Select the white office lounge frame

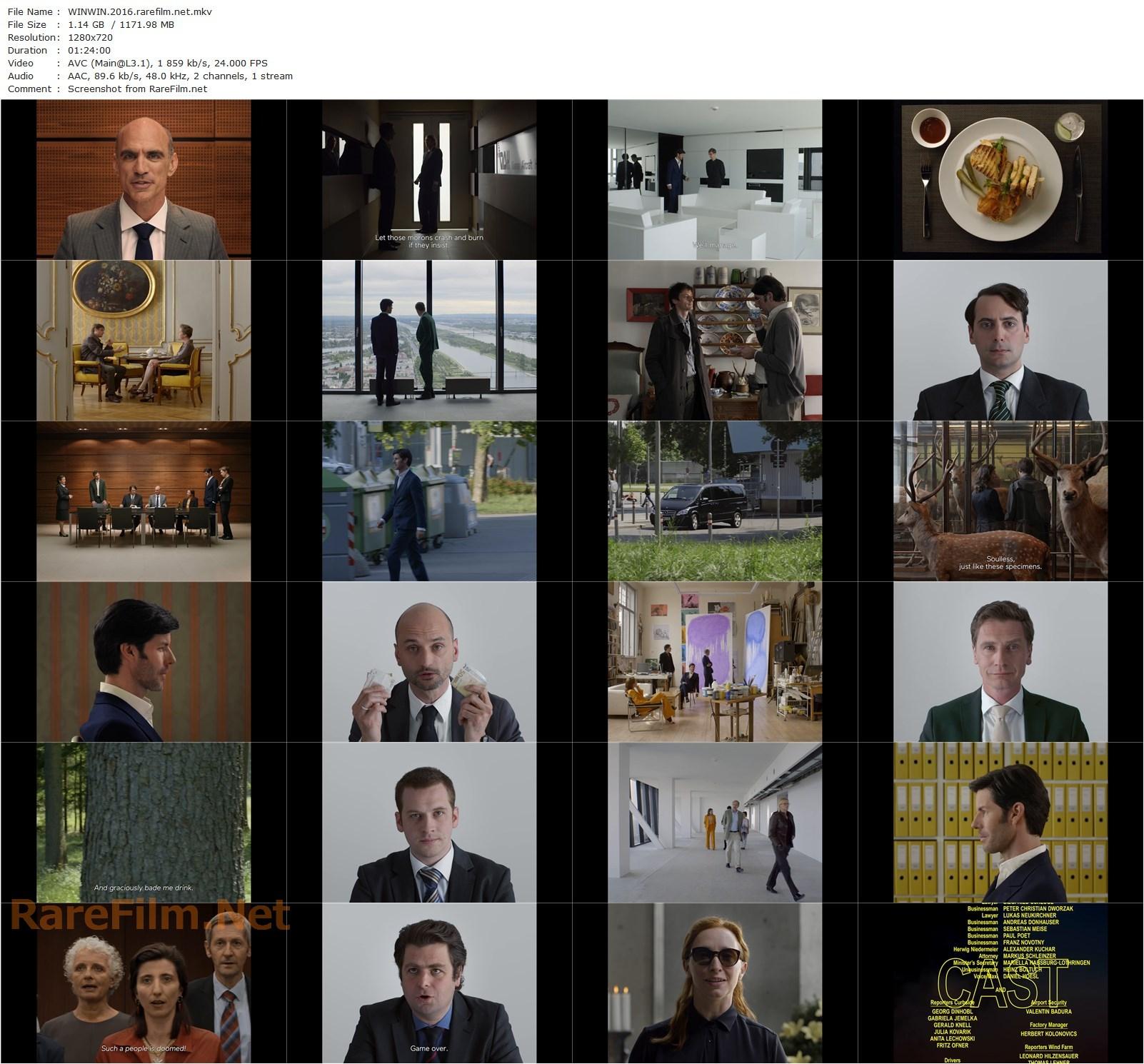point(715,179)
